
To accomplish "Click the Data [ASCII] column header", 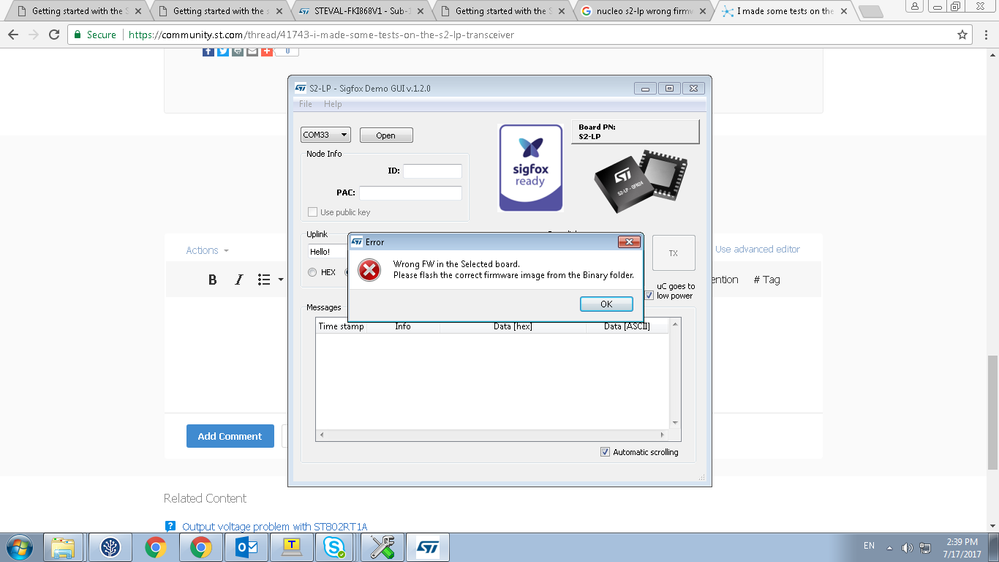I will pos(628,326).
